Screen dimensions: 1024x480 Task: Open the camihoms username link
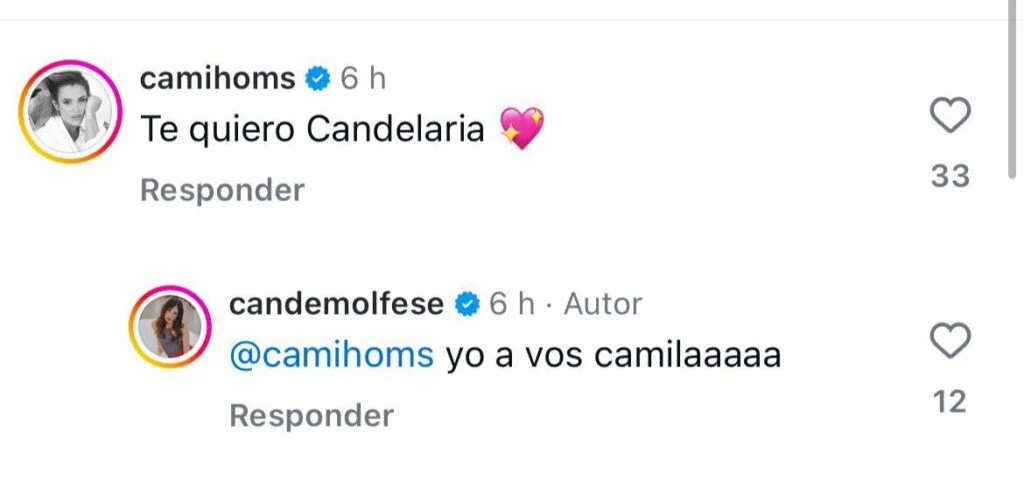(x=217, y=79)
